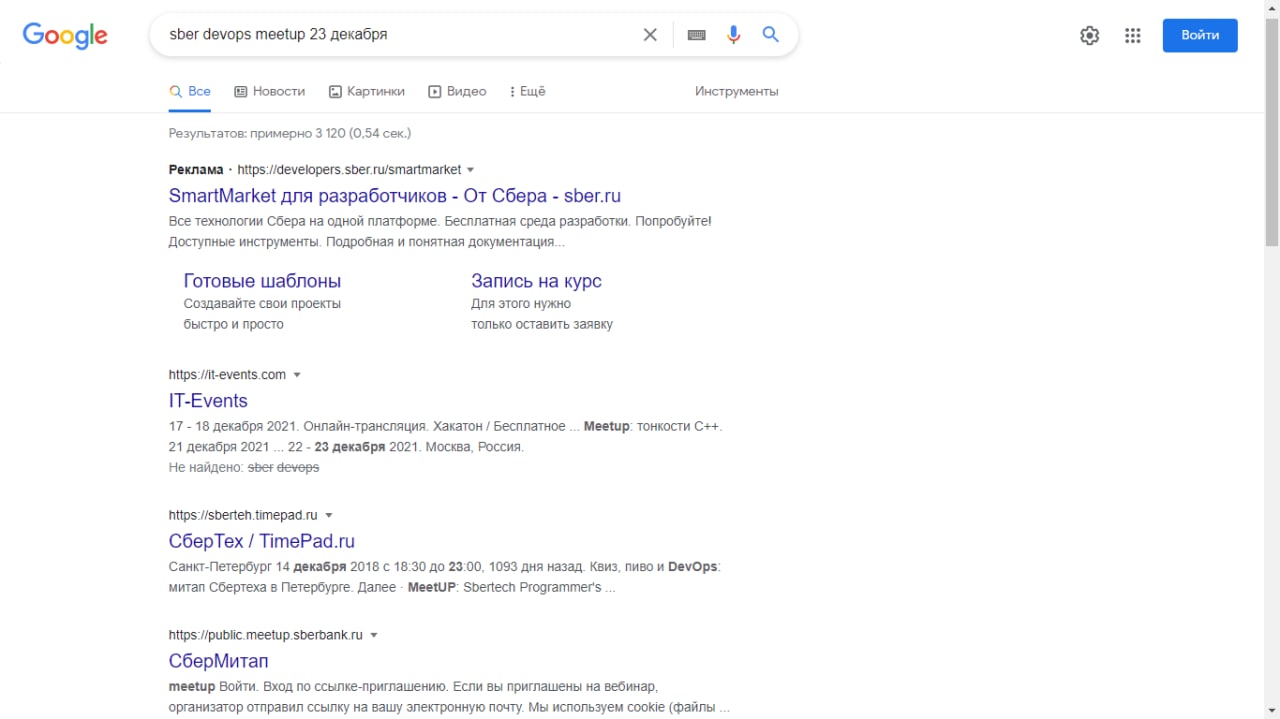Click the https://it-events.com URL text
The image size is (1280, 719).
pyautogui.click(x=227, y=375)
